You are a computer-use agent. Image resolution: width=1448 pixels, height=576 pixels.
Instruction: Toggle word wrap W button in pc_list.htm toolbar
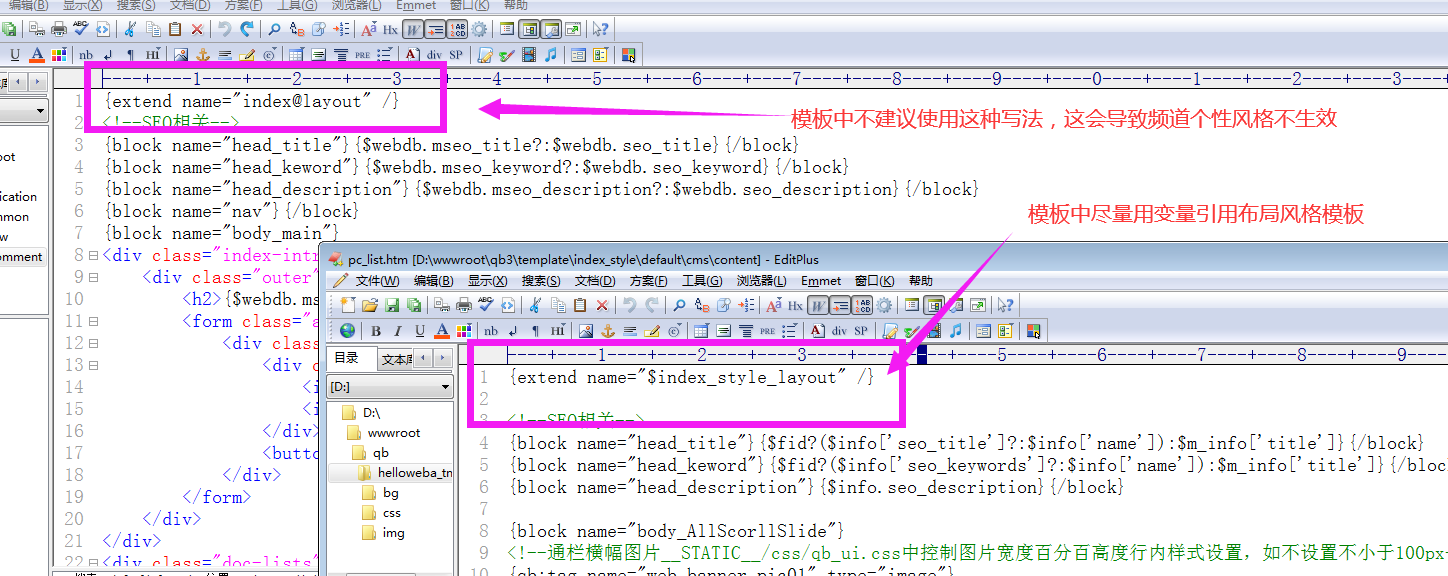click(x=818, y=305)
